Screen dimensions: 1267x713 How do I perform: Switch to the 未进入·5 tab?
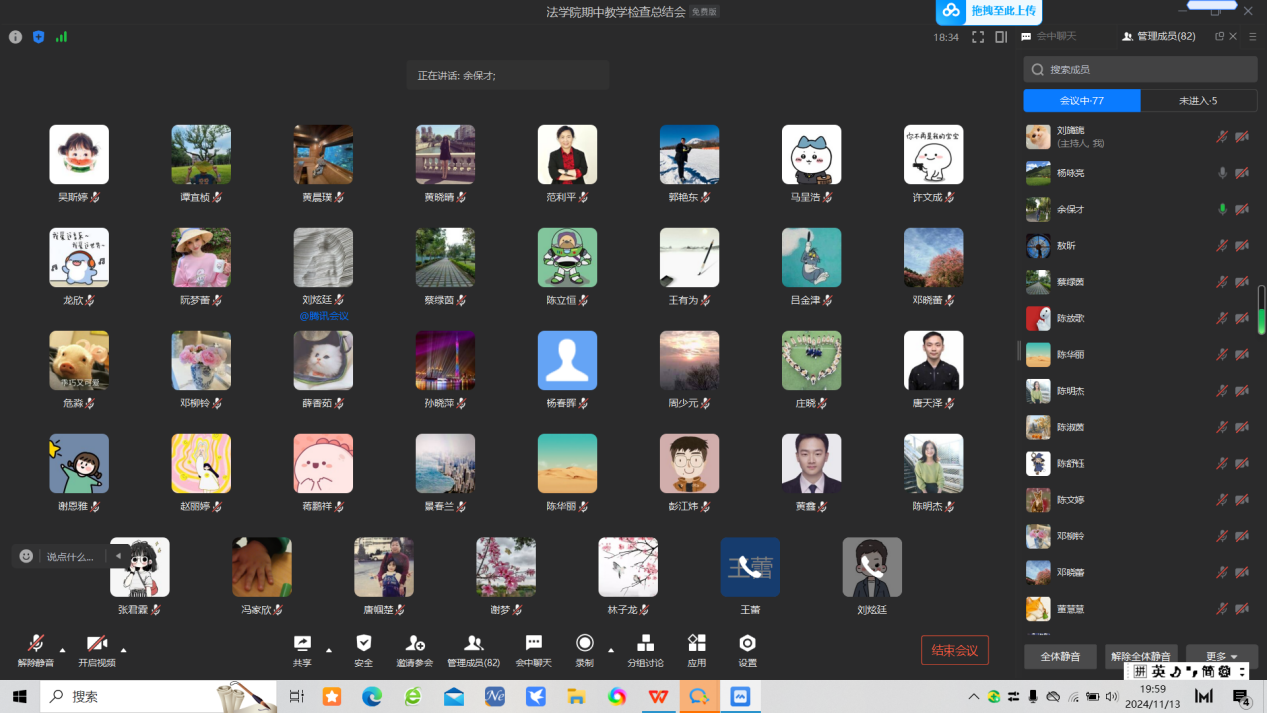tap(1198, 100)
